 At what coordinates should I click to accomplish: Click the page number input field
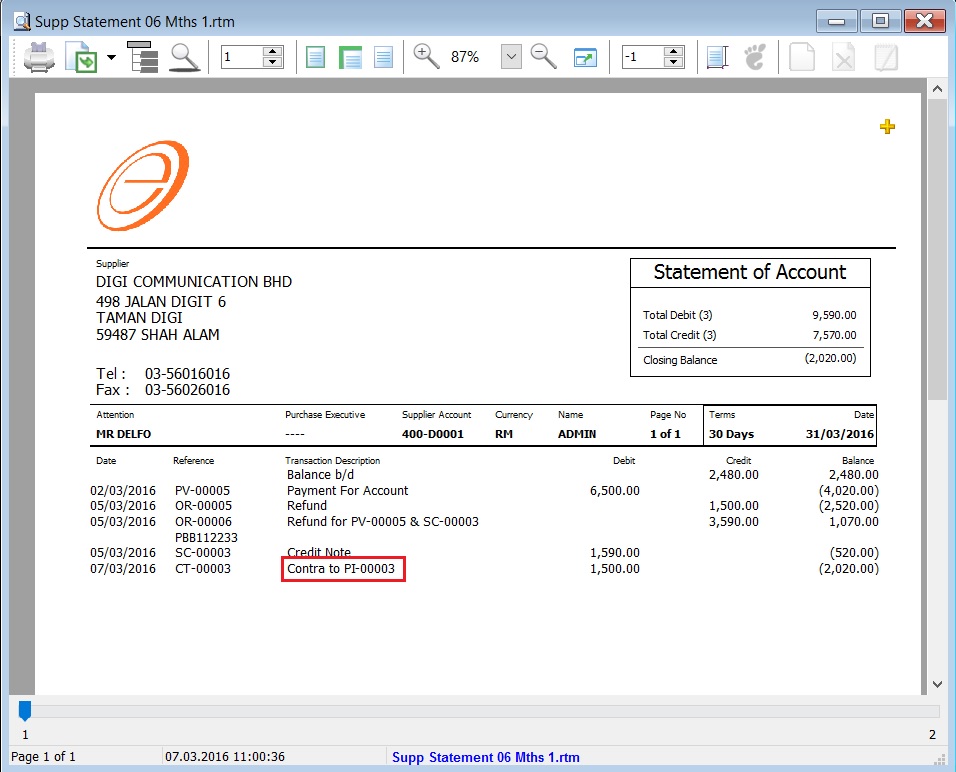[x=241, y=57]
